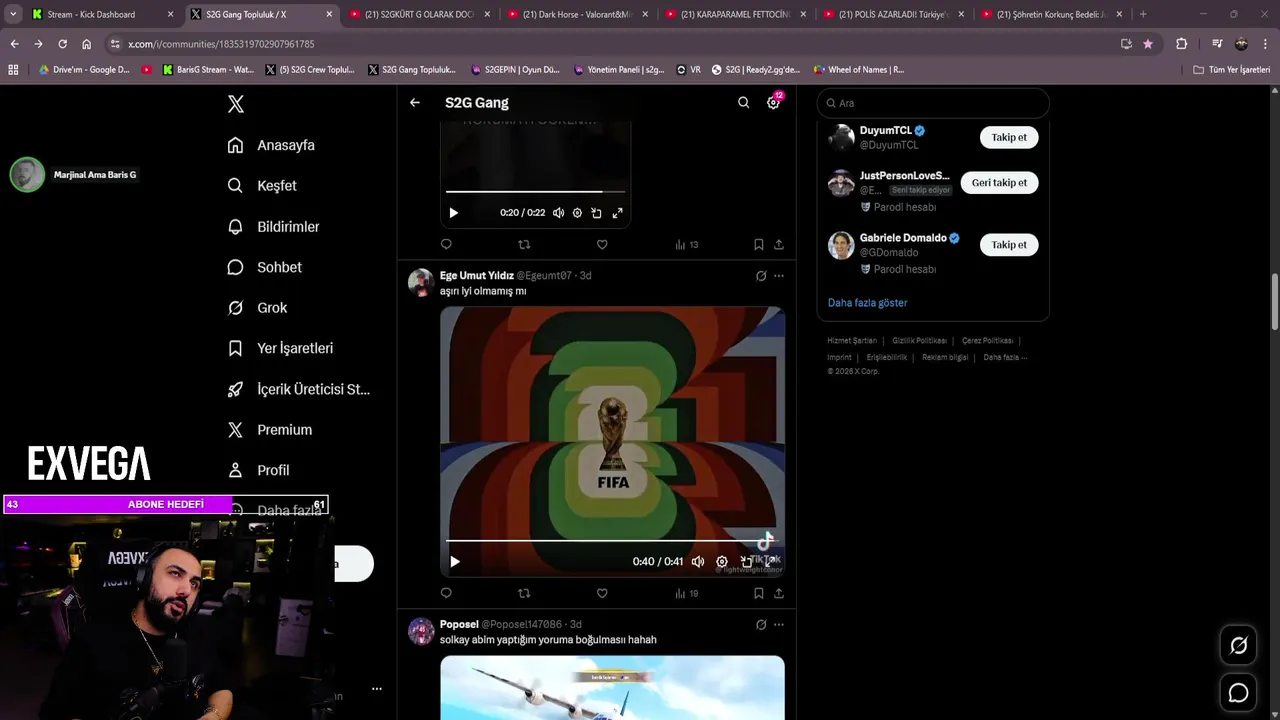Bookmark the top video post
This screenshot has width=1280, height=720.
[x=759, y=244]
